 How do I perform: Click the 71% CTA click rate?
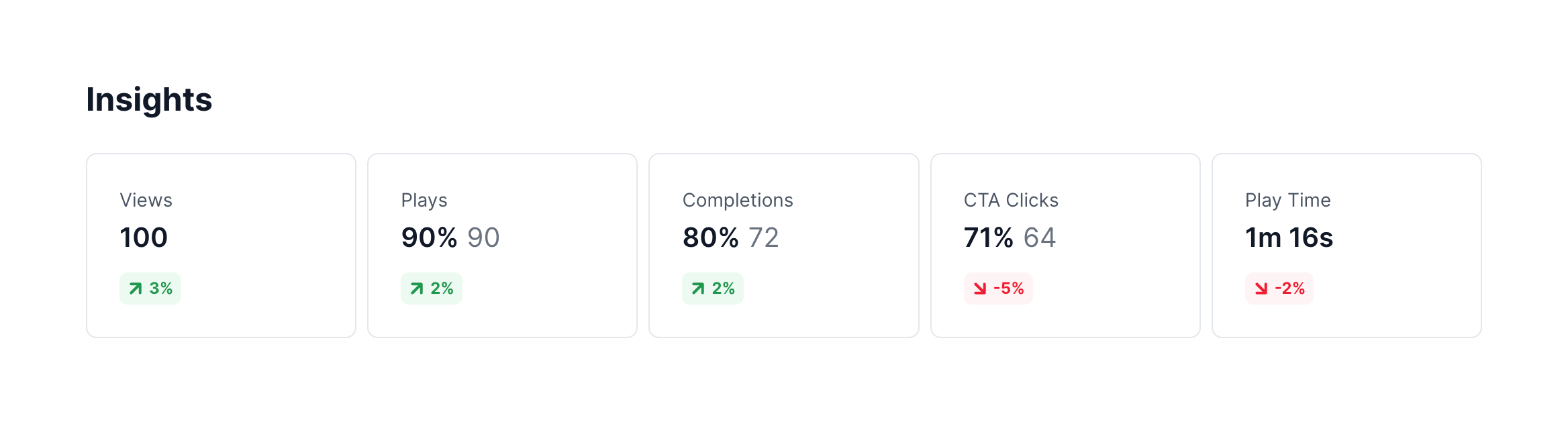click(989, 237)
